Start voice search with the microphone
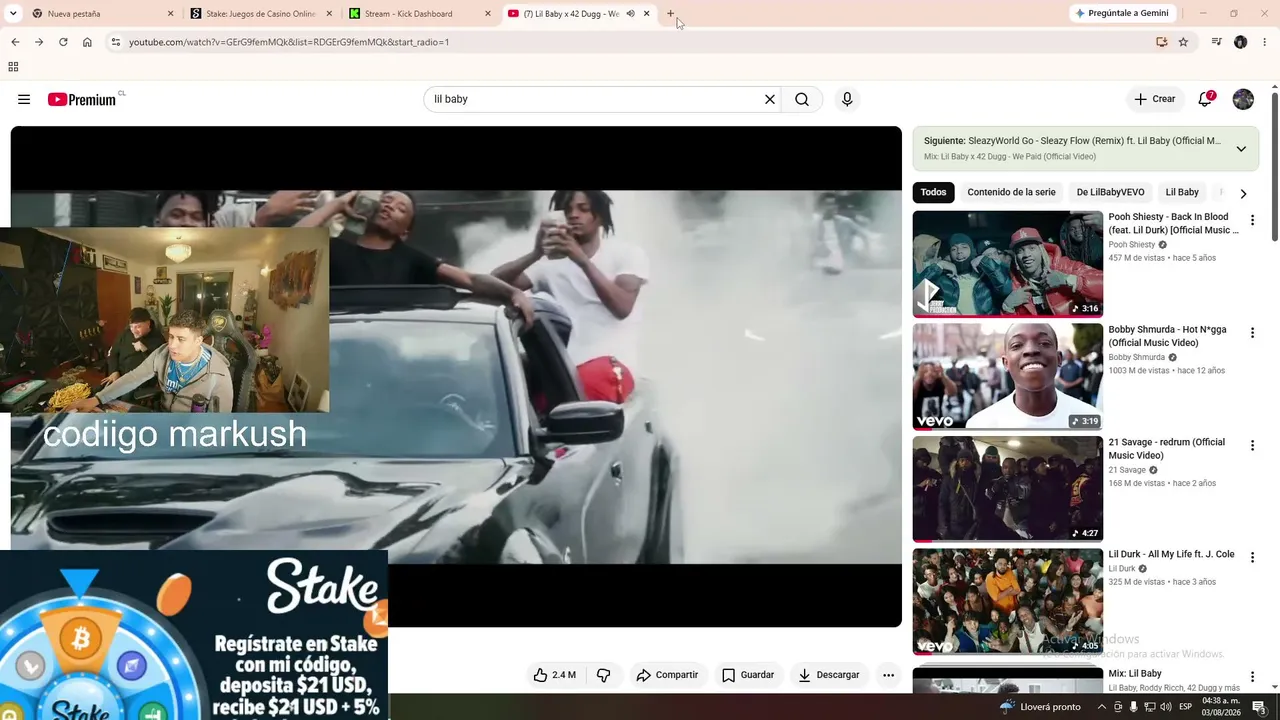The height and width of the screenshot is (720, 1280). click(x=847, y=99)
